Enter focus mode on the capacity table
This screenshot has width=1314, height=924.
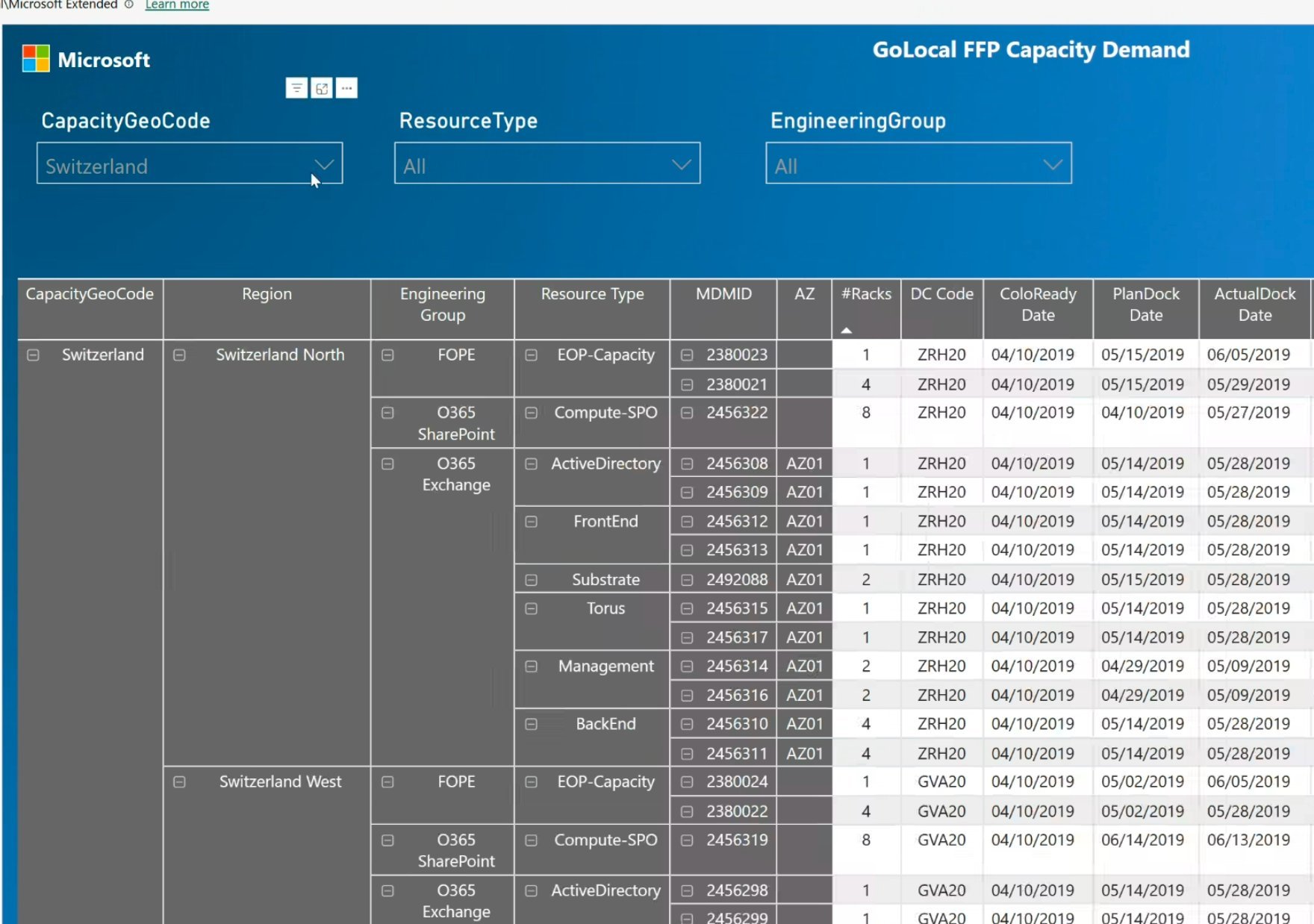point(321,87)
